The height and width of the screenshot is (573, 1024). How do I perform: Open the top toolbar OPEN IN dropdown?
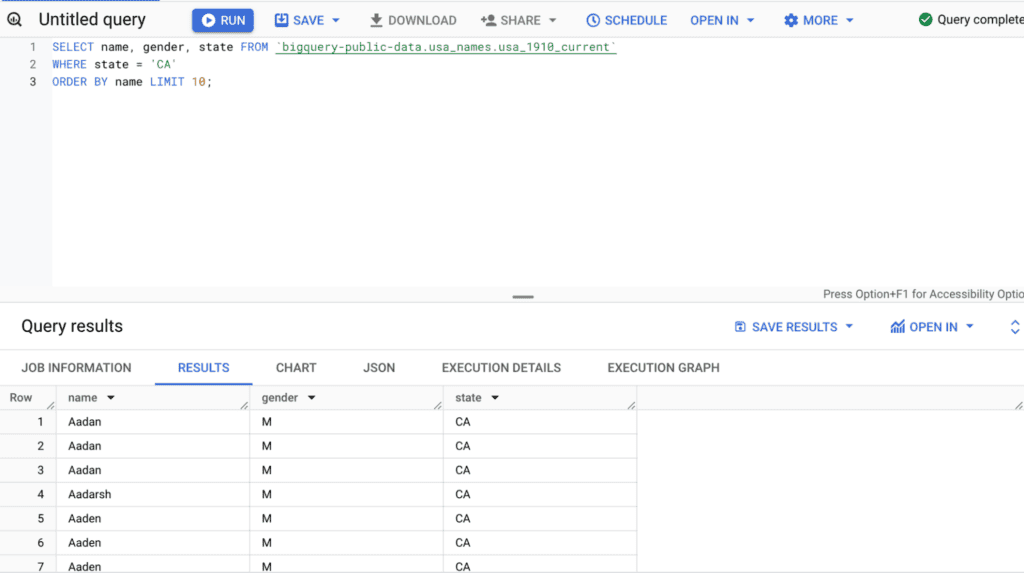pos(722,20)
